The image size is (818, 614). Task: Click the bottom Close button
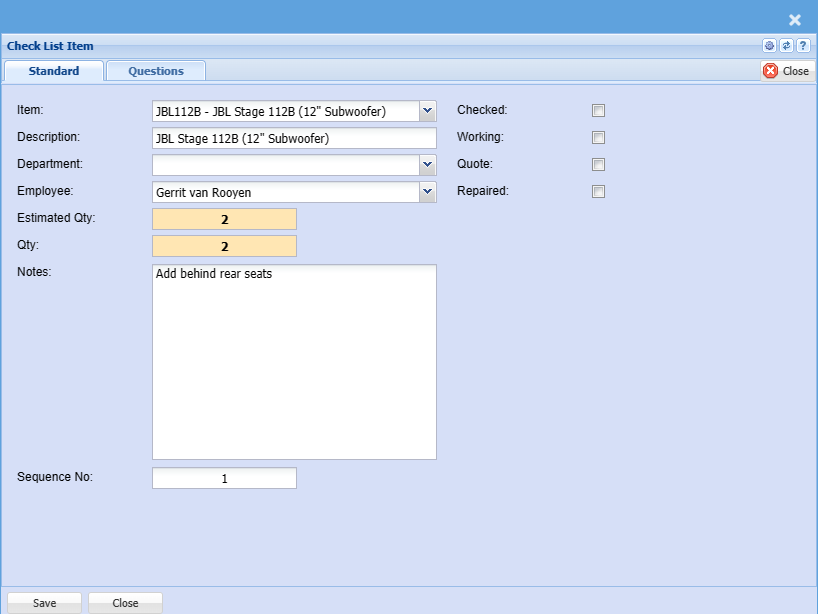[x=125, y=603]
